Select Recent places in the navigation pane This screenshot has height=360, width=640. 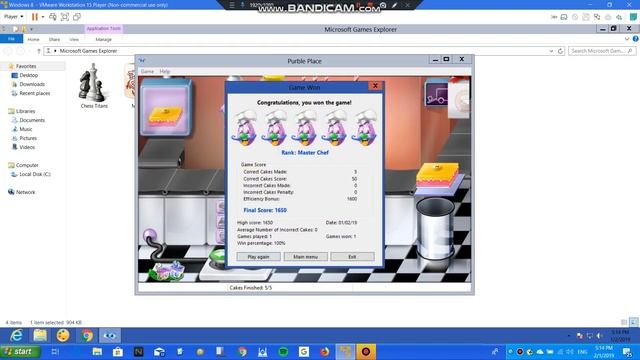tap(35, 93)
